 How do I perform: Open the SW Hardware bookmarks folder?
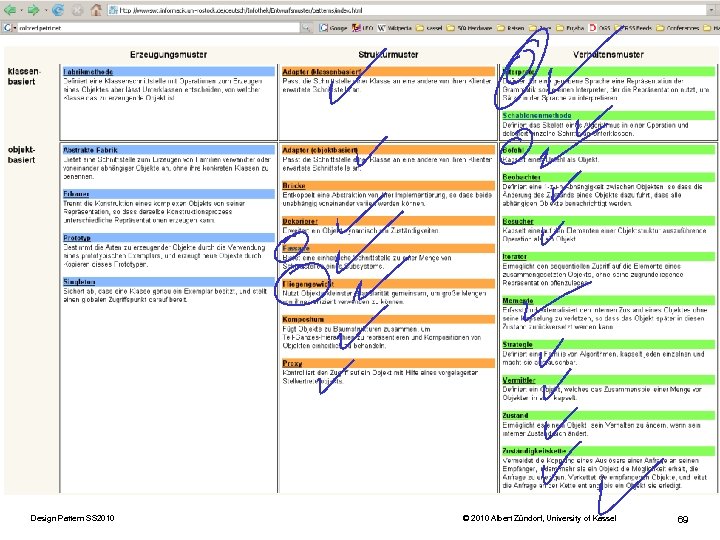click(469, 28)
